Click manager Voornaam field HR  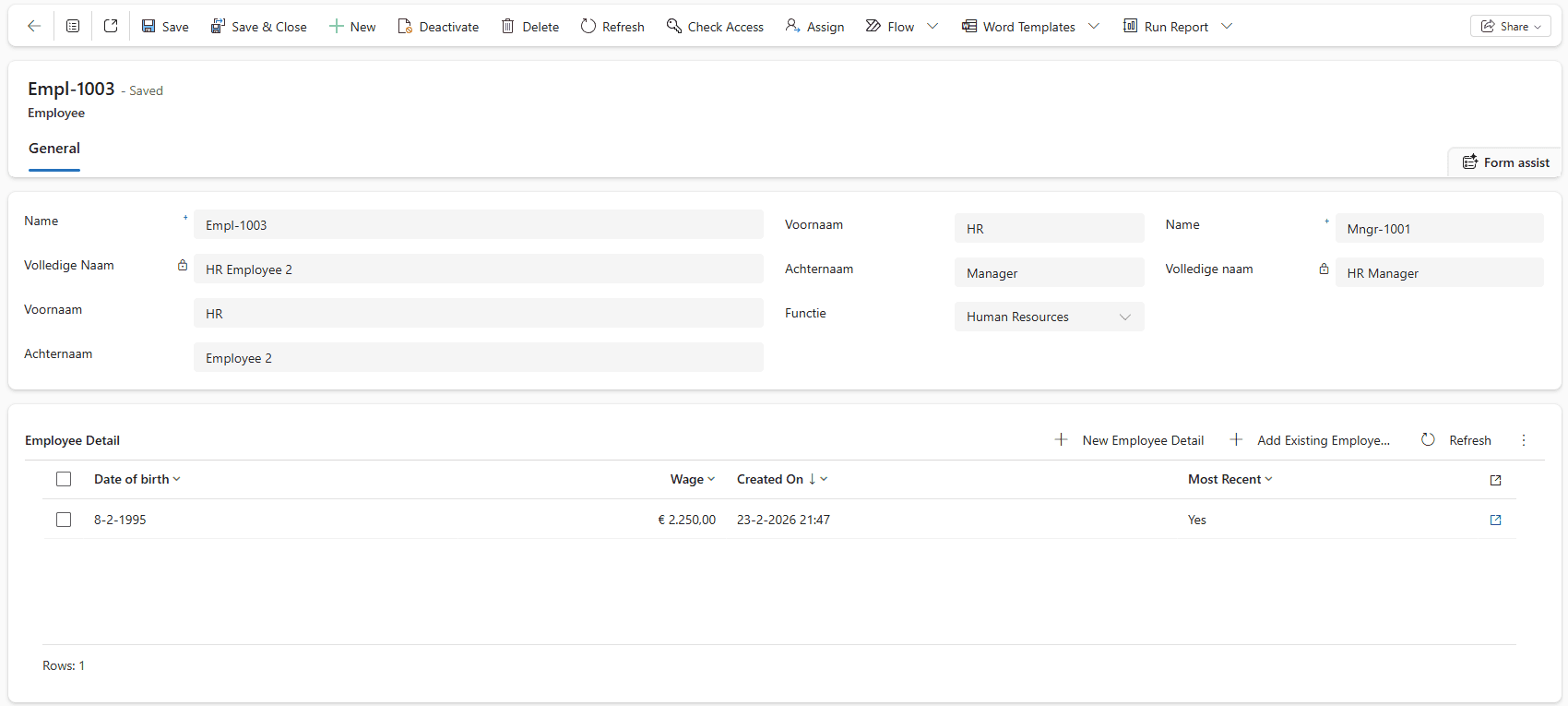pyautogui.click(x=1049, y=229)
